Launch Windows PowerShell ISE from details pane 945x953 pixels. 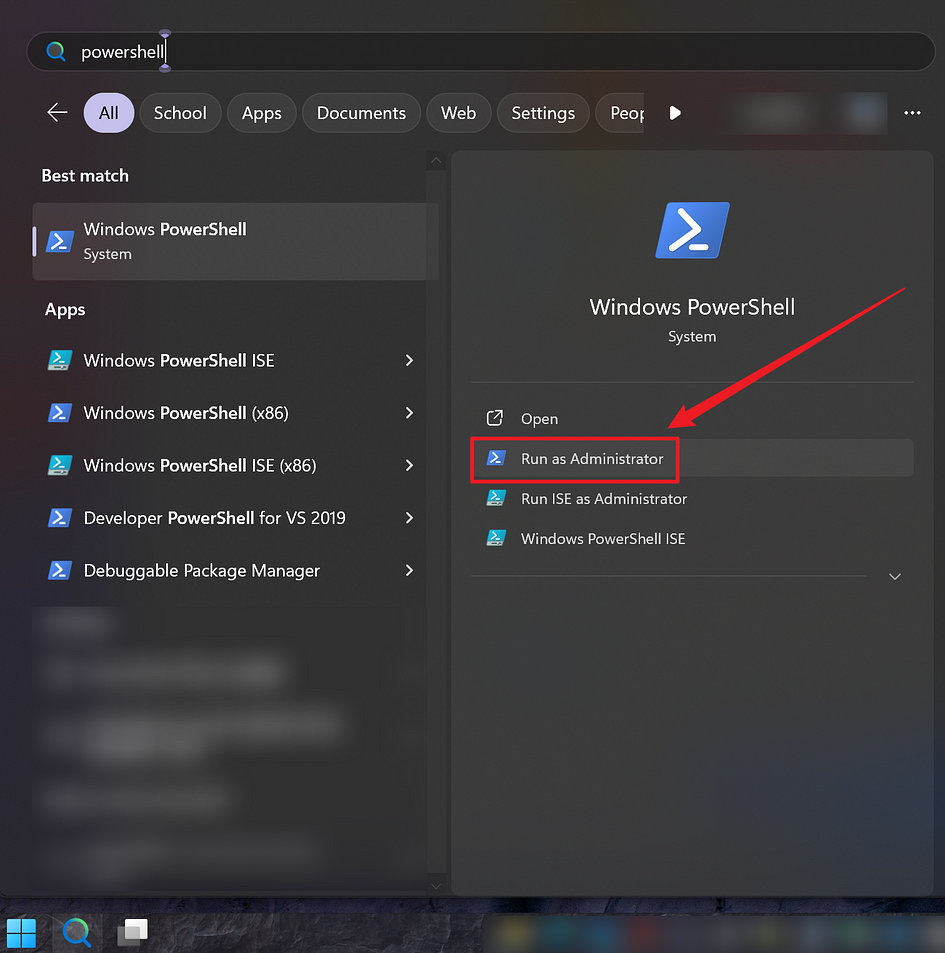click(692, 538)
